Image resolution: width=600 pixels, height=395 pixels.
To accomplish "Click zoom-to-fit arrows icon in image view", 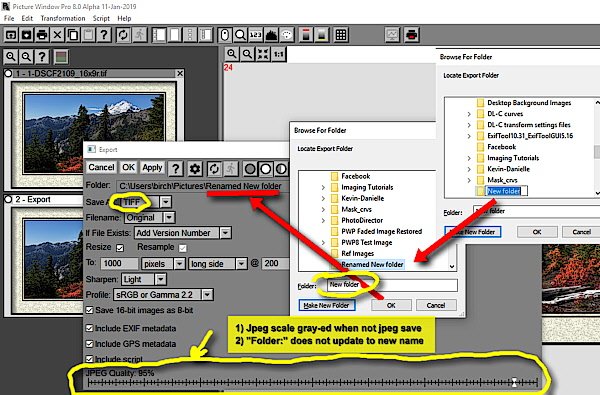I will pos(263,54).
